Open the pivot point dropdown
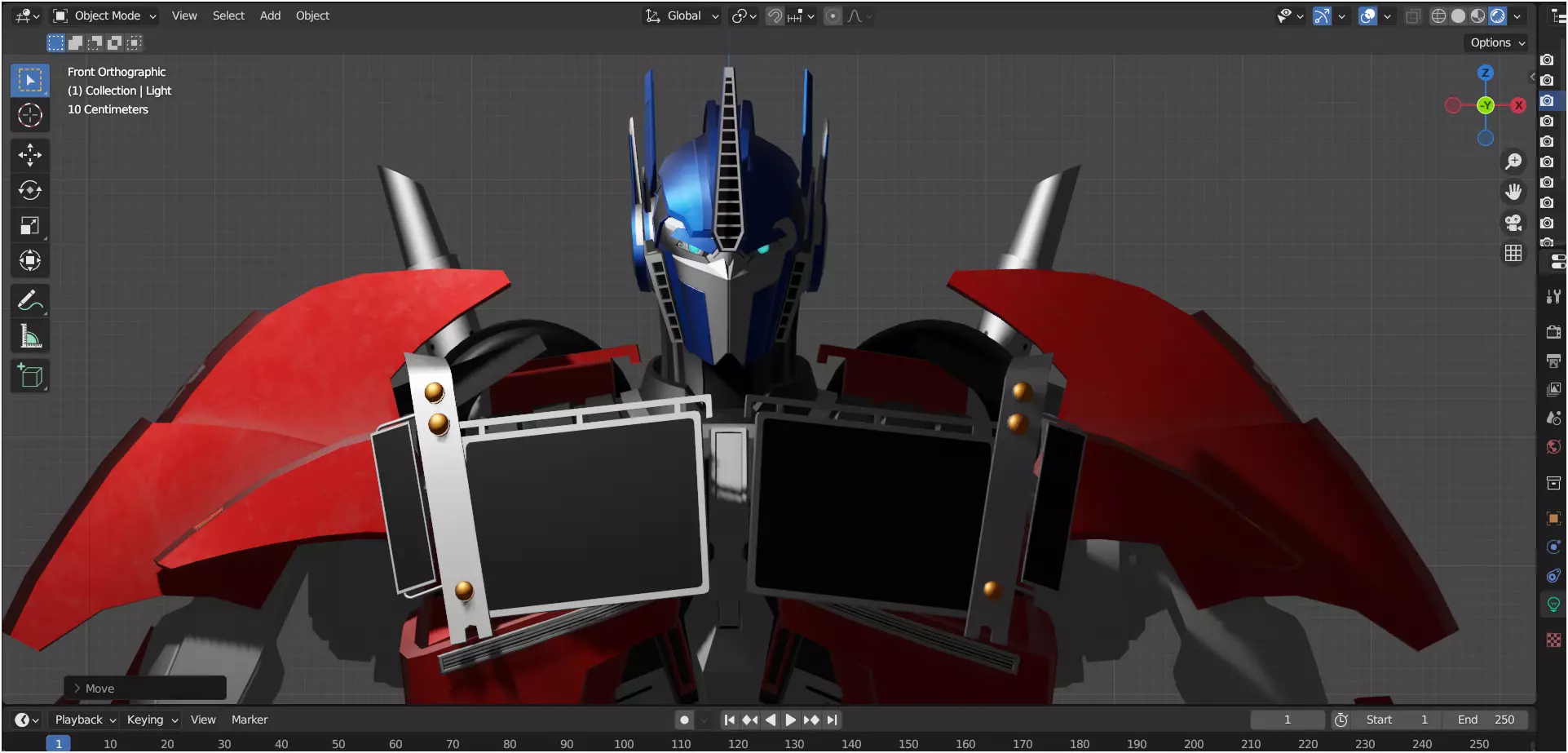Screen dimensions: 1568x753 coord(744,16)
